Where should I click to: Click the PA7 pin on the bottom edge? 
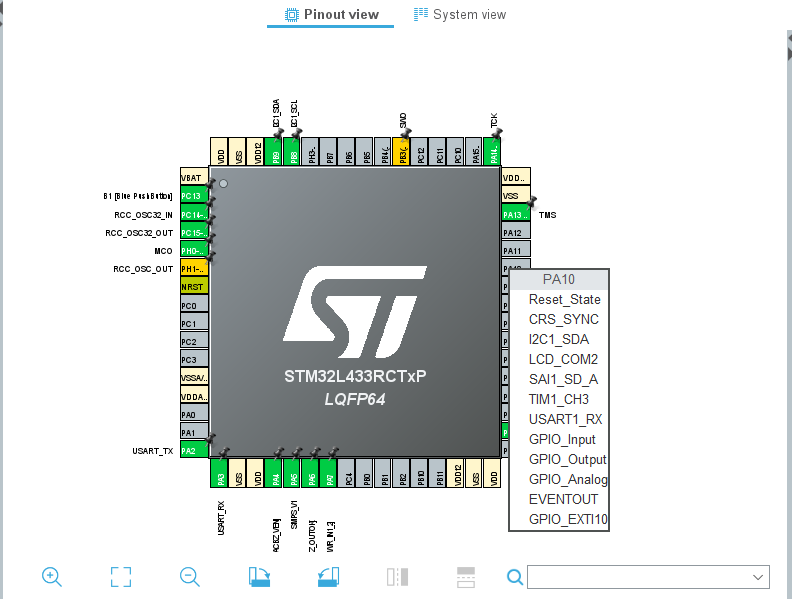(328, 473)
